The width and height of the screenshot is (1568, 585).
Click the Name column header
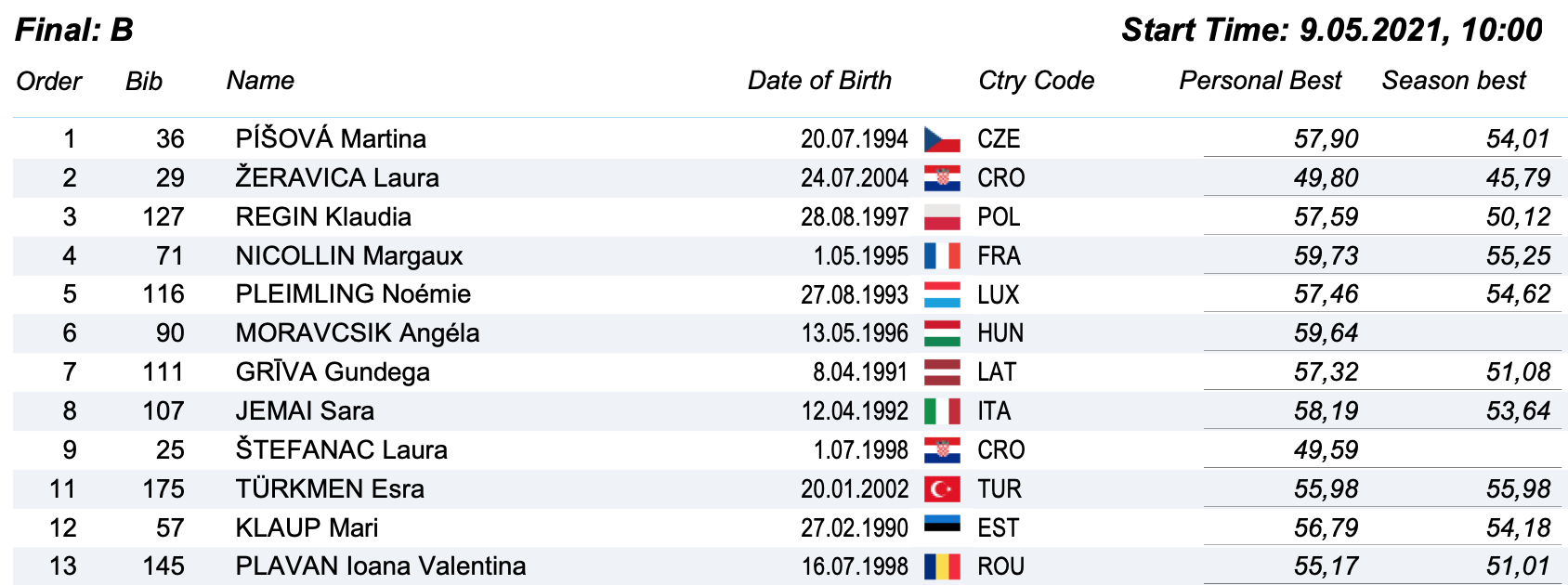(x=260, y=81)
